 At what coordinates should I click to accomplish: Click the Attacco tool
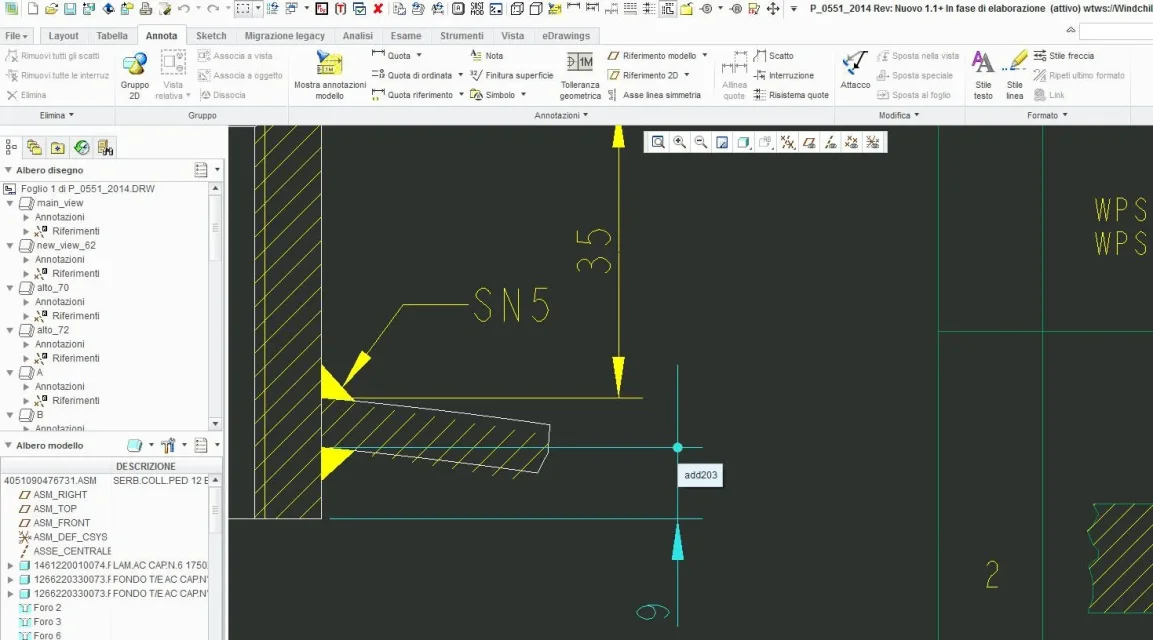pyautogui.click(x=855, y=71)
